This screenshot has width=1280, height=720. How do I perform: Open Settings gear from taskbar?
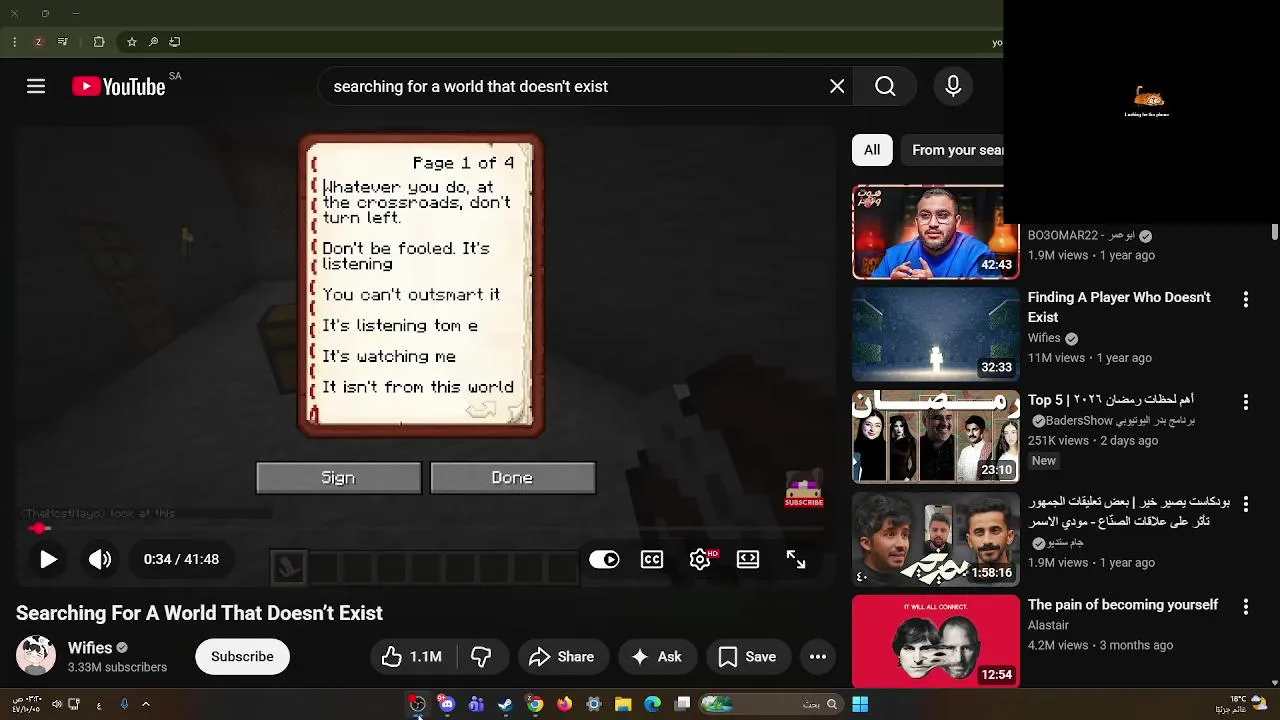coord(594,704)
